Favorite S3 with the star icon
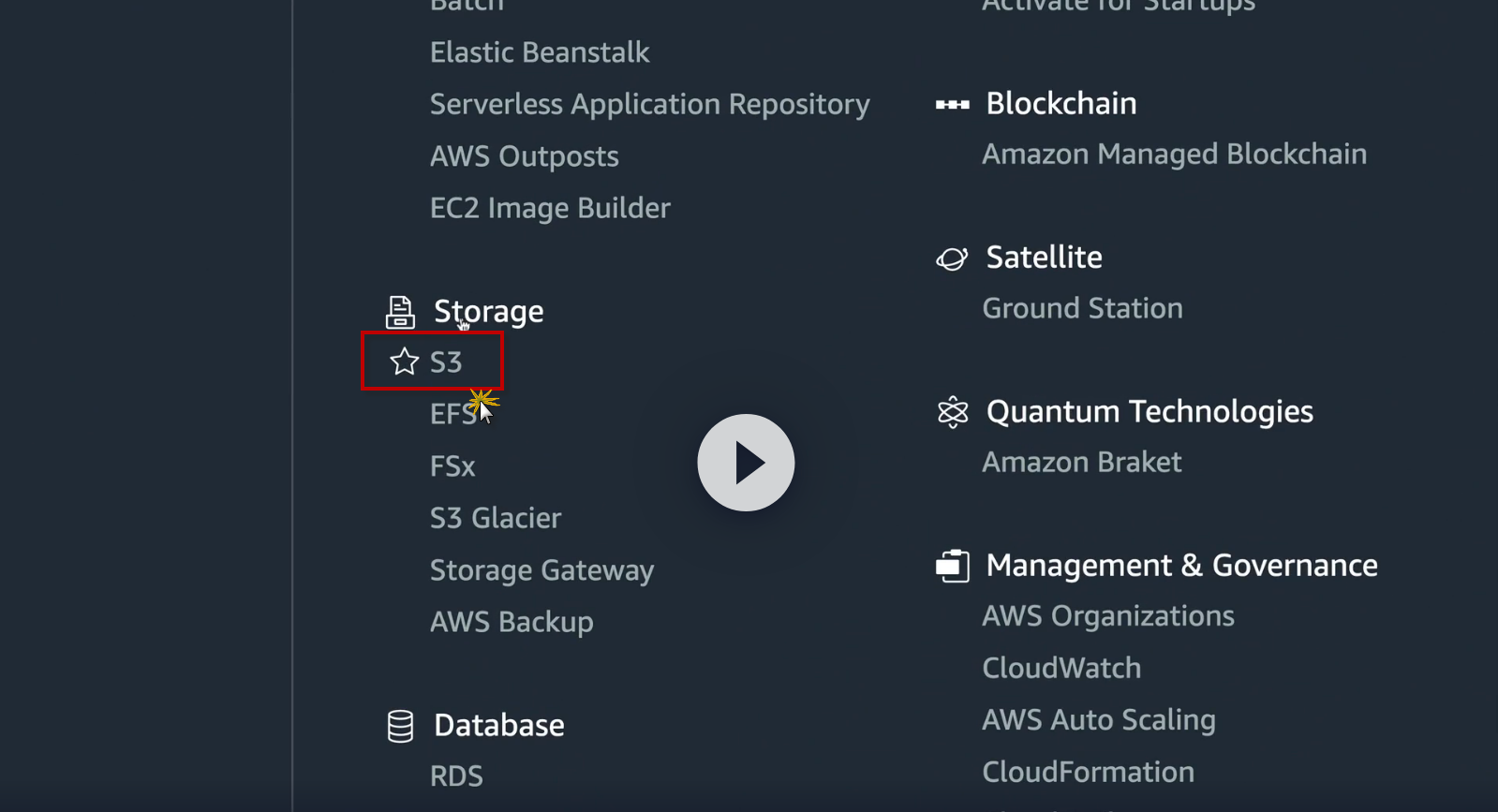 [x=404, y=362]
